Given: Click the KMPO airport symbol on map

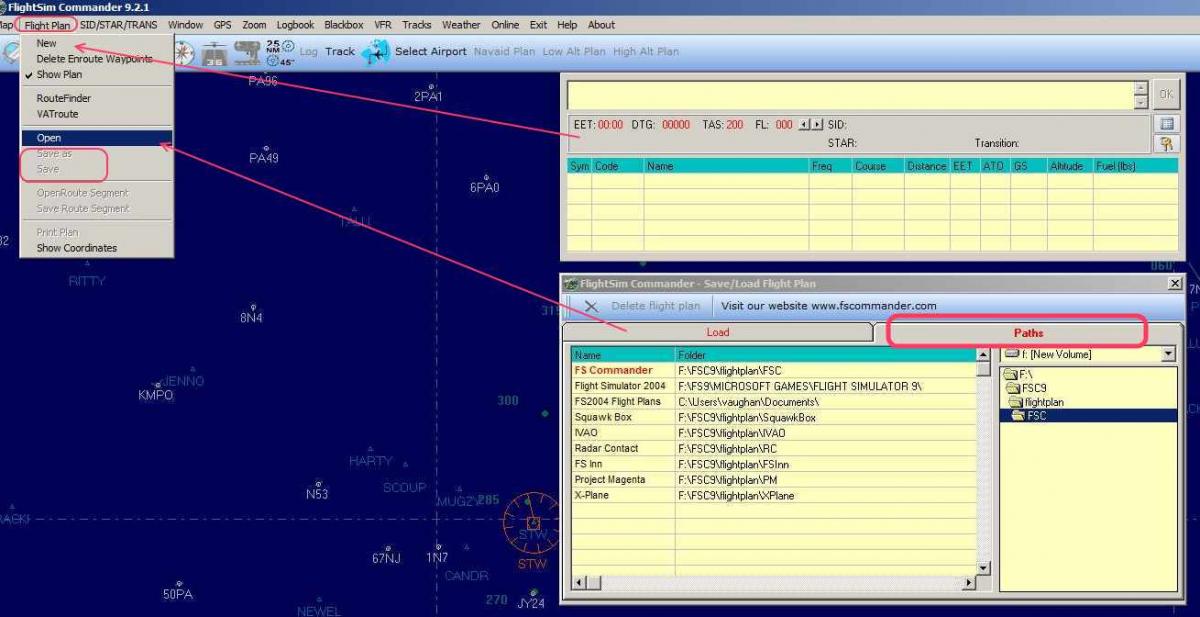Looking at the screenshot, I should [x=157, y=384].
